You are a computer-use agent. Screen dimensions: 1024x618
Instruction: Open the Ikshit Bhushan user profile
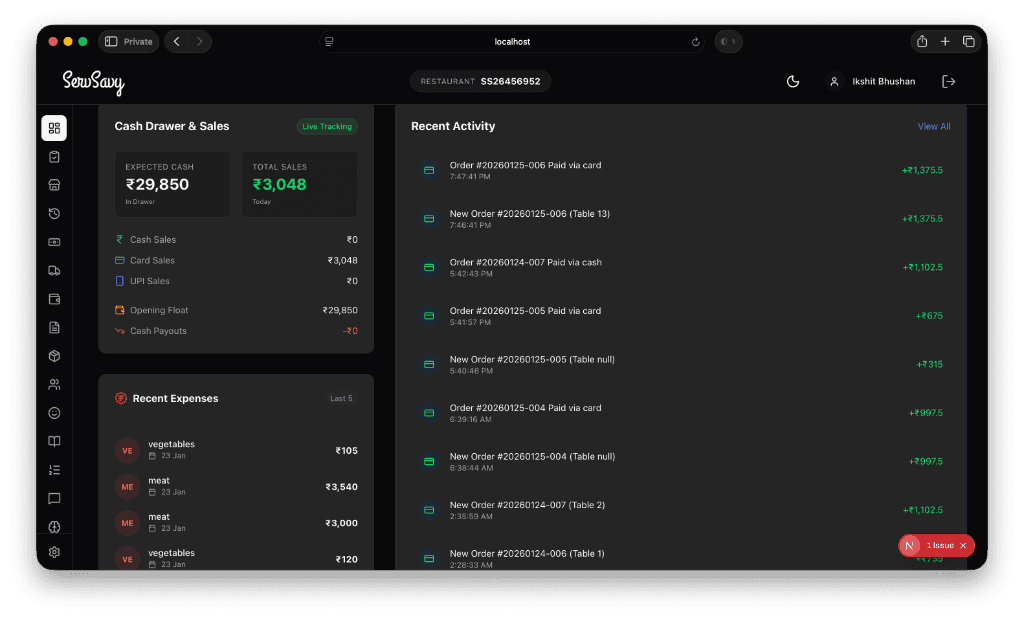[871, 82]
